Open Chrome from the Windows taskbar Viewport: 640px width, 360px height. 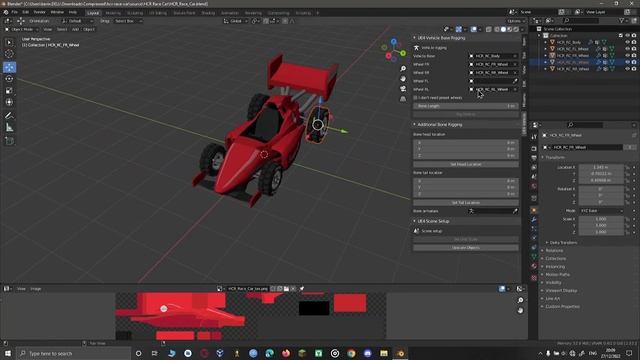click(x=351, y=353)
